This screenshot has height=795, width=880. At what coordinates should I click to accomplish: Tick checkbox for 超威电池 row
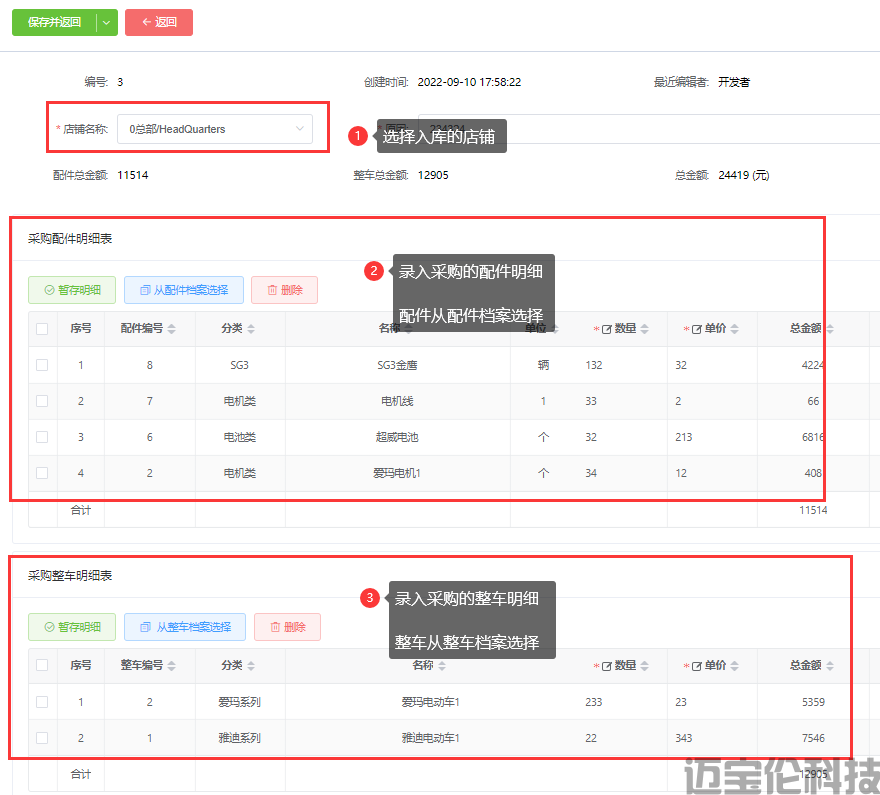(42, 437)
